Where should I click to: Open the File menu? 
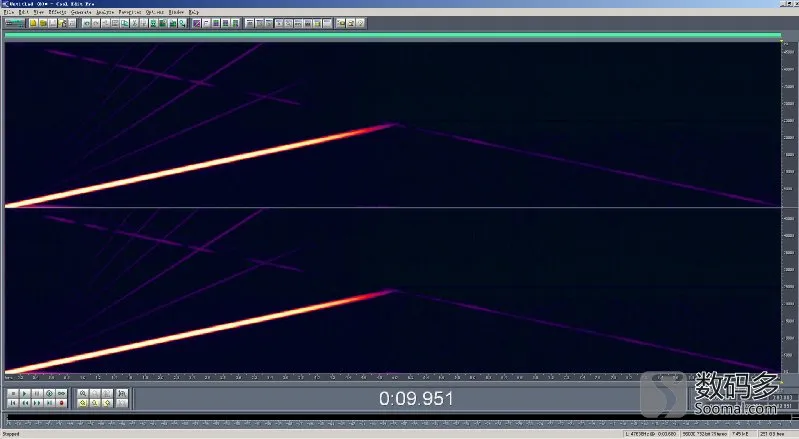coord(9,11)
